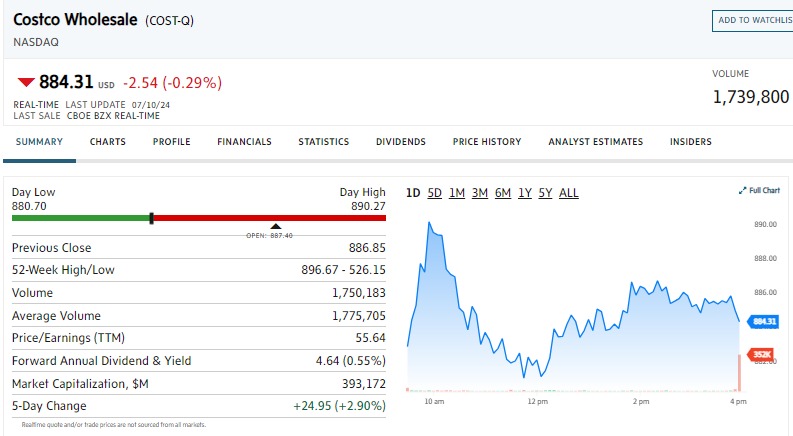This screenshot has width=793, height=436.
Task: Select the Statistics tab
Action: pyautogui.click(x=324, y=142)
